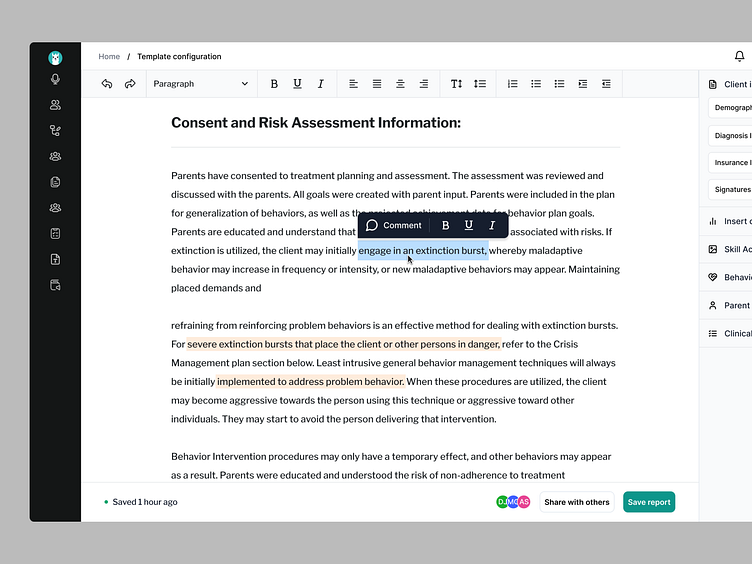Toggle italic in the floating selection popup
Image resolution: width=752 pixels, height=564 pixels.
[x=491, y=226]
